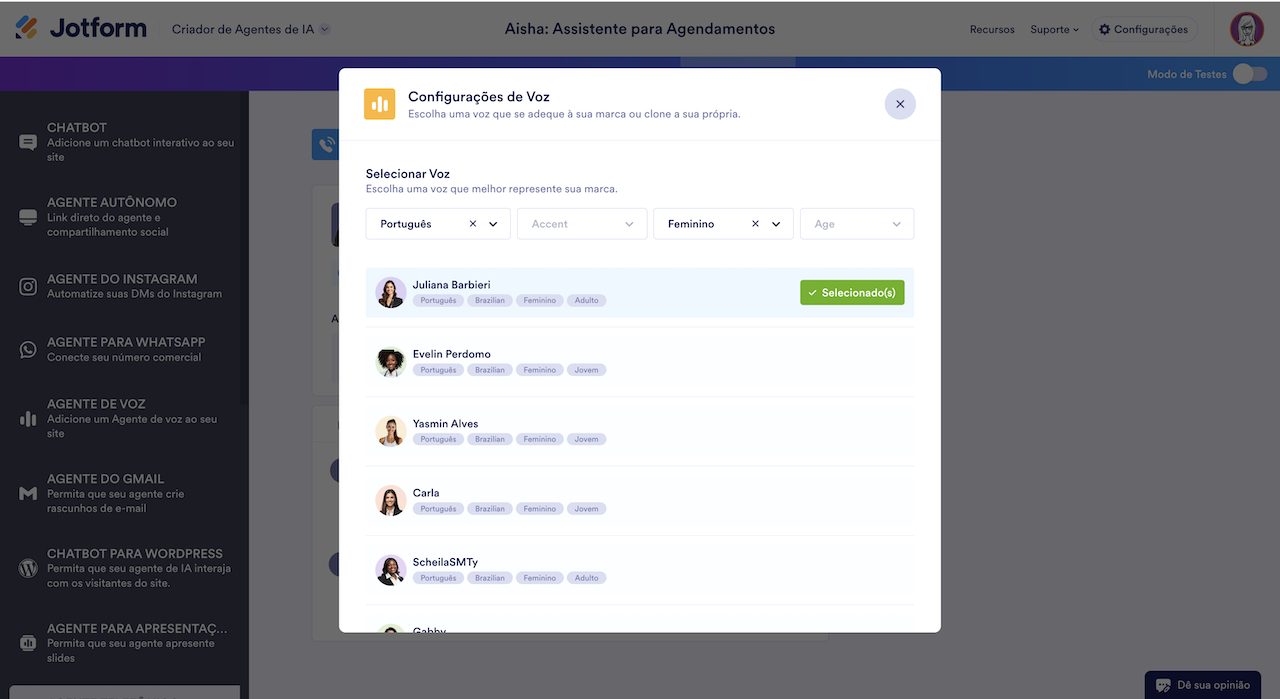Expand Criador de Agentes de IA dropdown

click(251, 29)
